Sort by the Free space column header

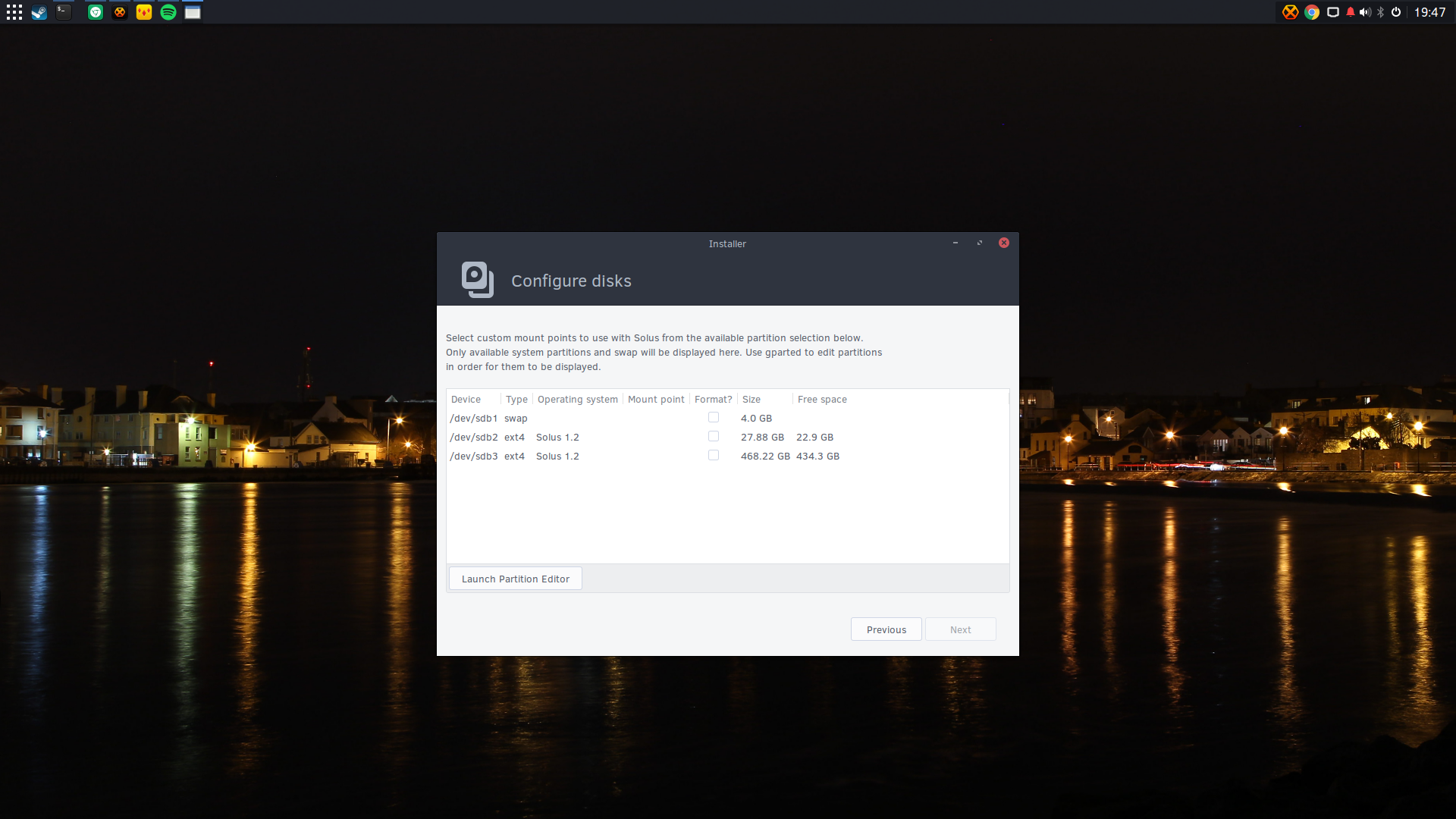[x=900, y=400]
